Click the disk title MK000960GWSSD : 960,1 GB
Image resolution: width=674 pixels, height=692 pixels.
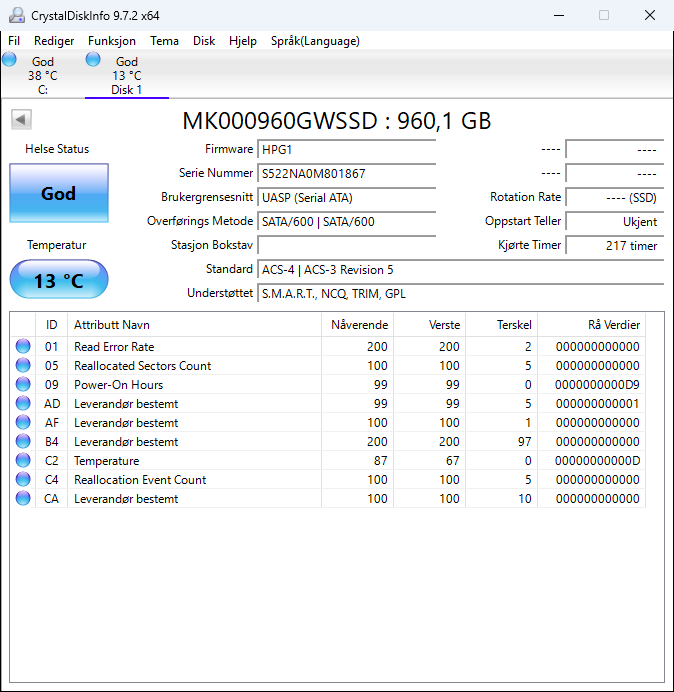click(x=337, y=120)
